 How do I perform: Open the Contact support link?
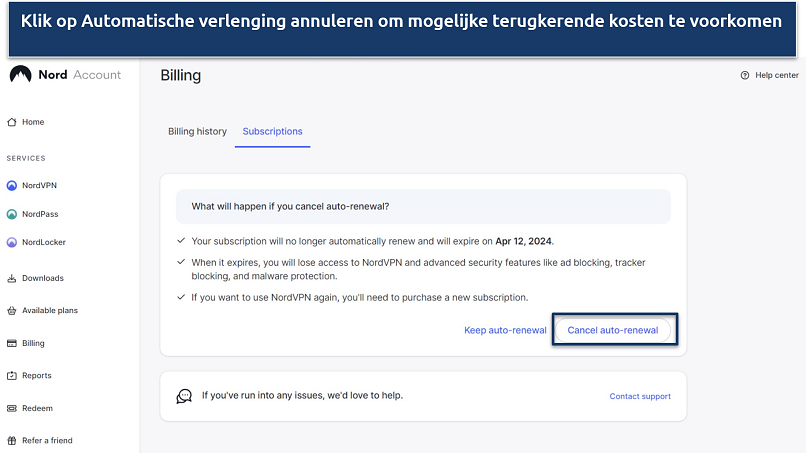tap(640, 396)
